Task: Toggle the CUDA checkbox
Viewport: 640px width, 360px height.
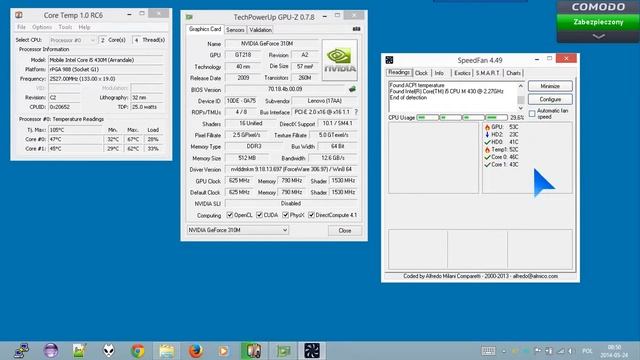Action: pyautogui.click(x=259, y=215)
